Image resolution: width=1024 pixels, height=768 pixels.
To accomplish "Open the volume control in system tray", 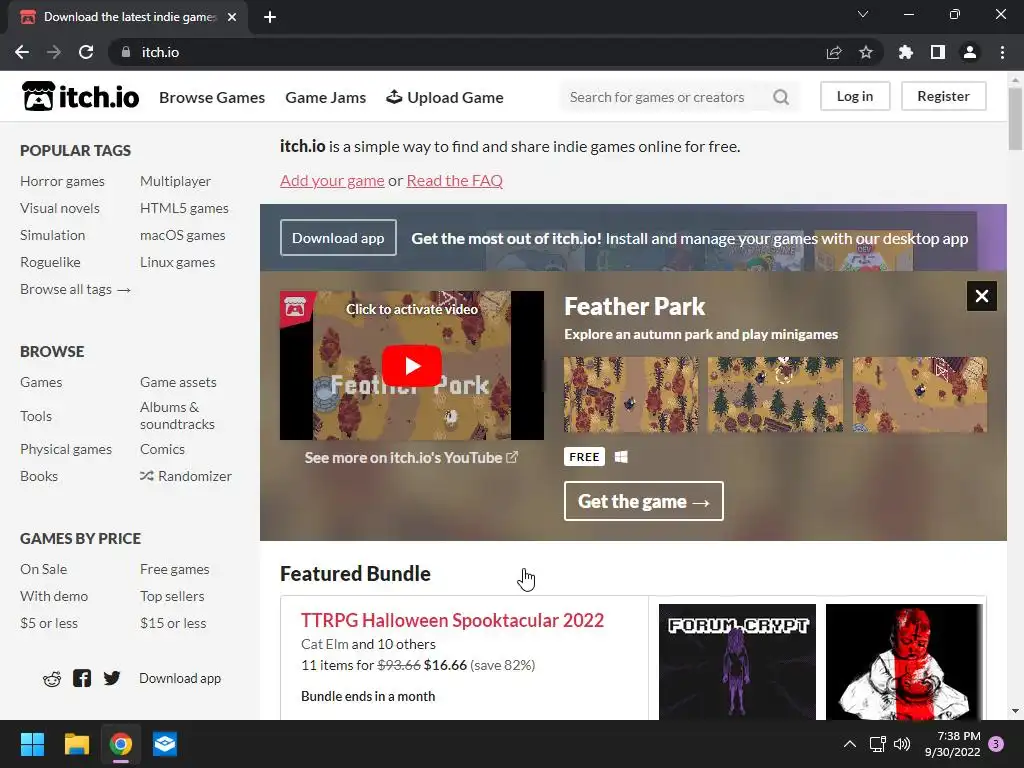I will coord(902,744).
